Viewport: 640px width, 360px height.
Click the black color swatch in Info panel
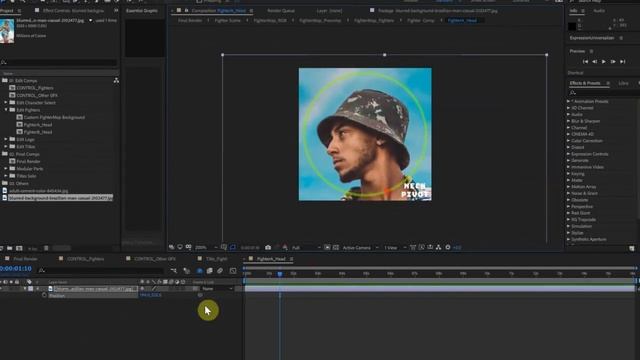(x=572, y=27)
